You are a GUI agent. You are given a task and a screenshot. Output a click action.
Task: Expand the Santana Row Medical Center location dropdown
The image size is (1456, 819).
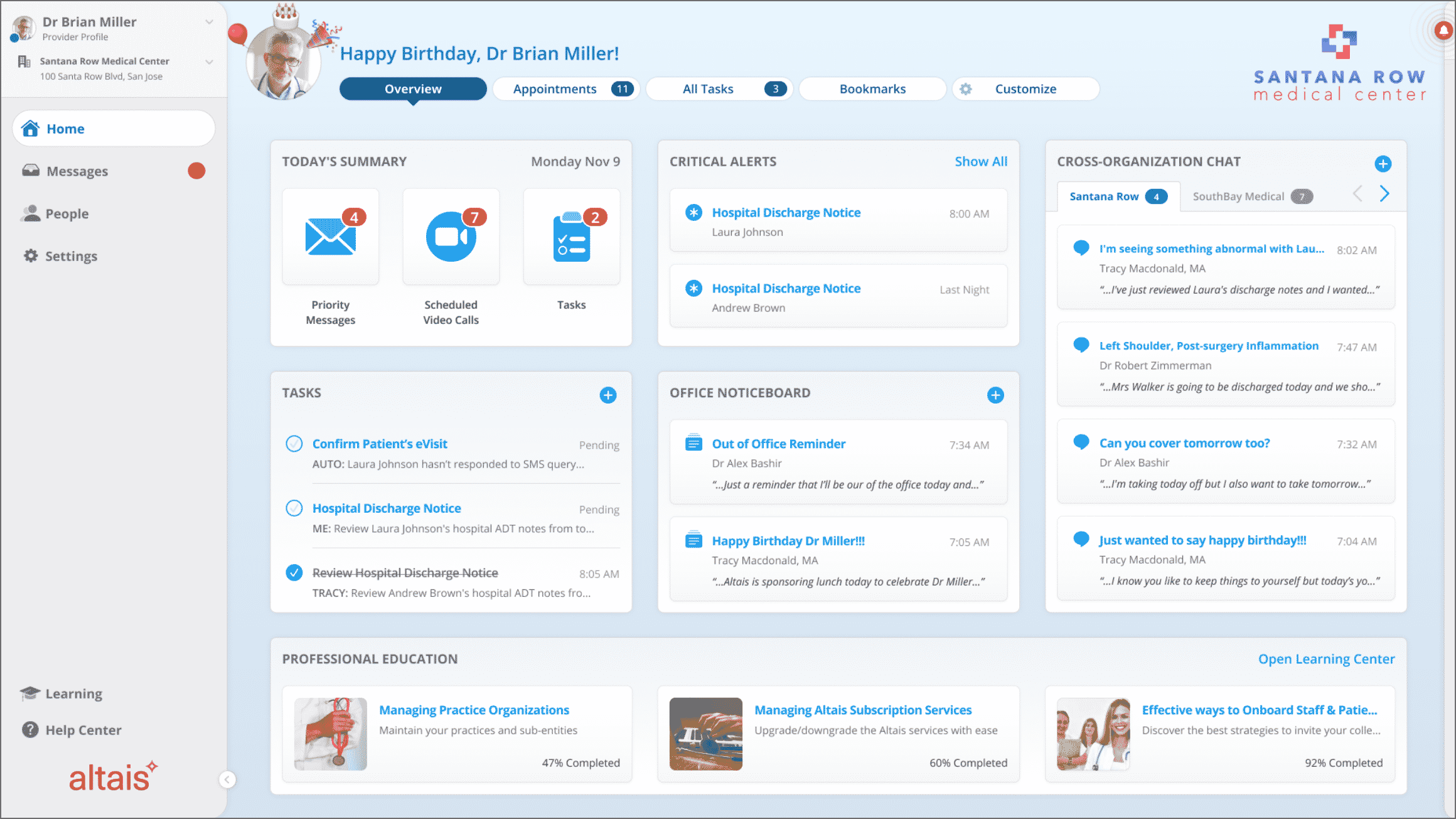209,62
